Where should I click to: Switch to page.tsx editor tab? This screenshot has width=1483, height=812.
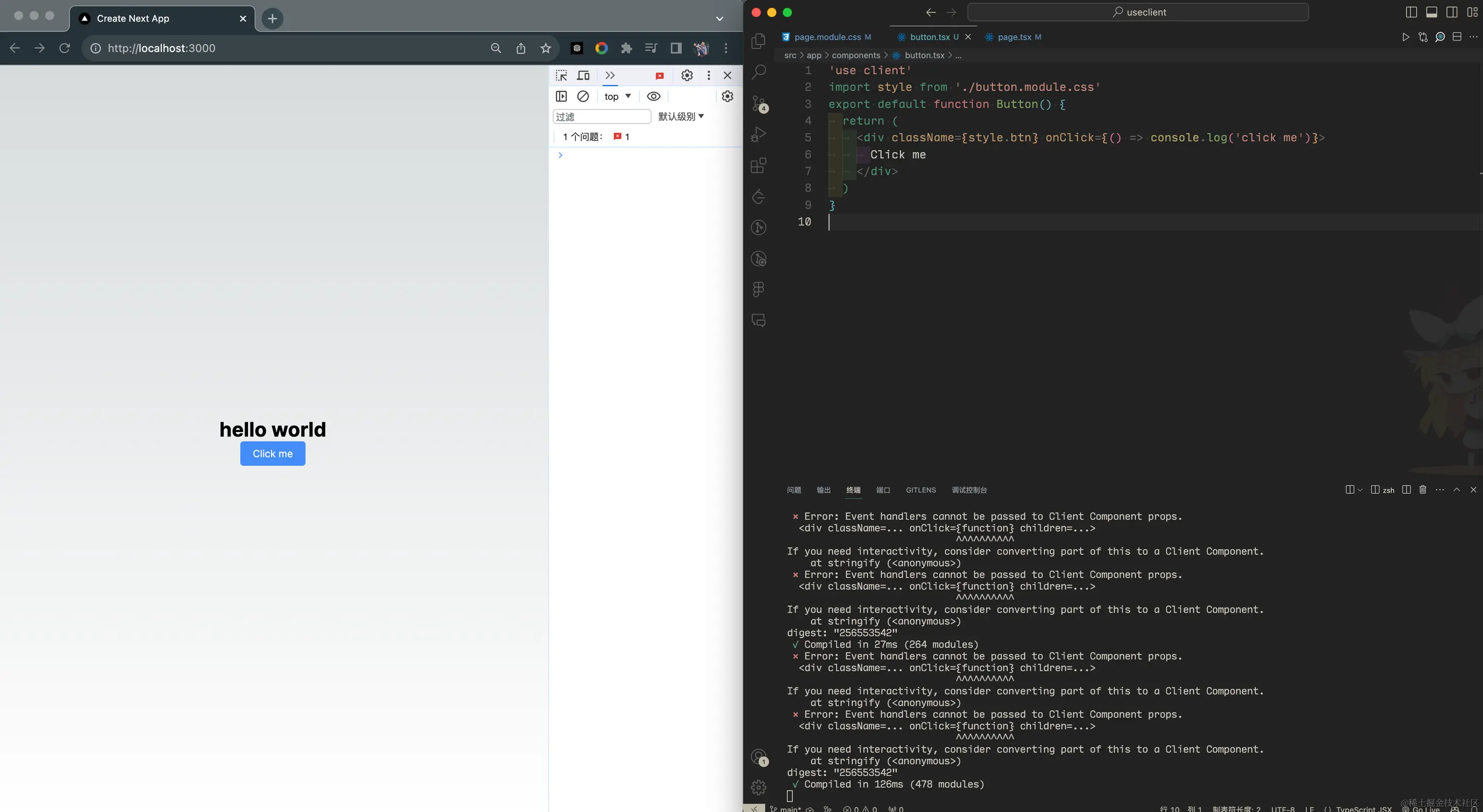pos(1014,37)
